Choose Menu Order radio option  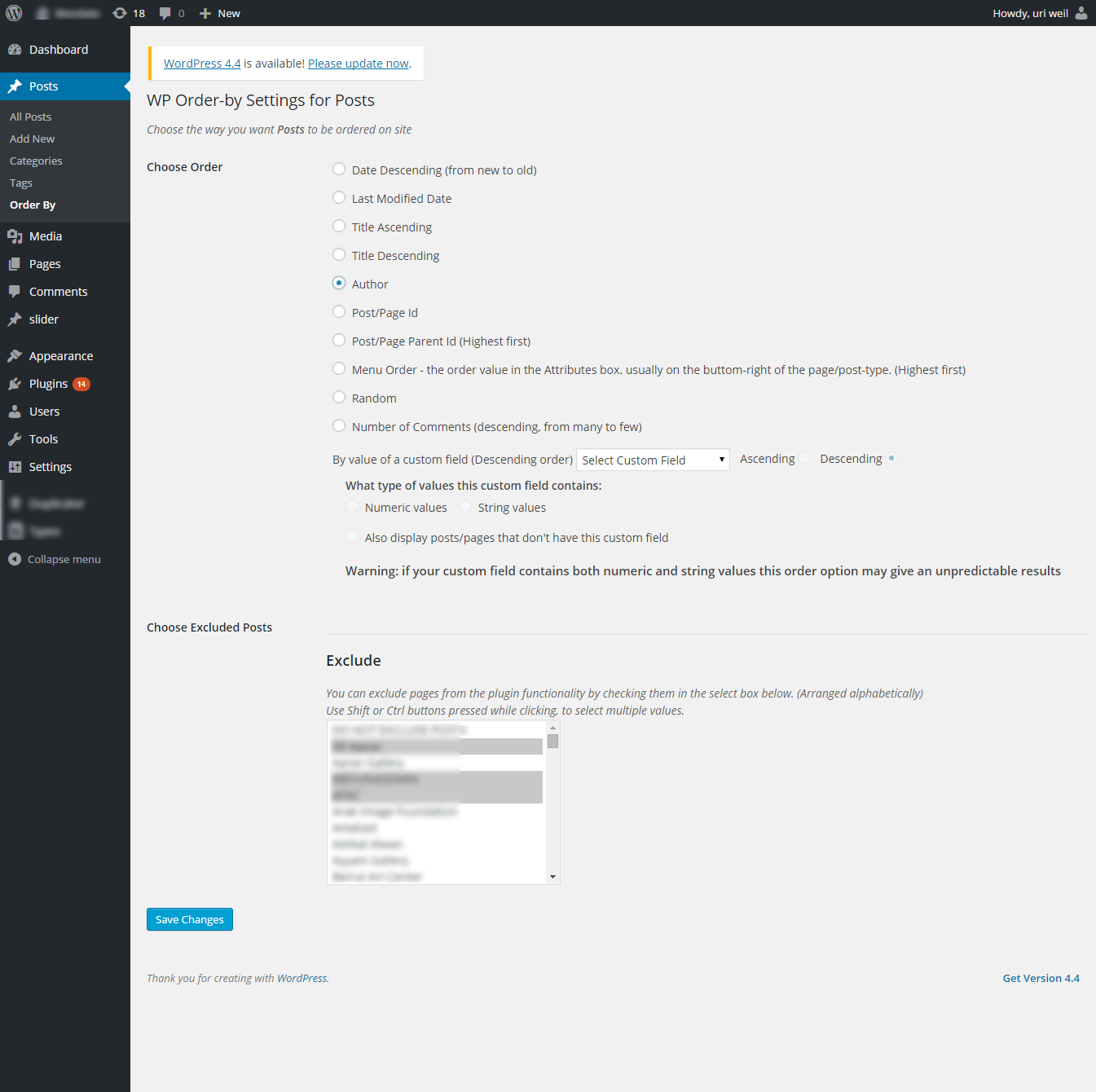pyautogui.click(x=339, y=368)
